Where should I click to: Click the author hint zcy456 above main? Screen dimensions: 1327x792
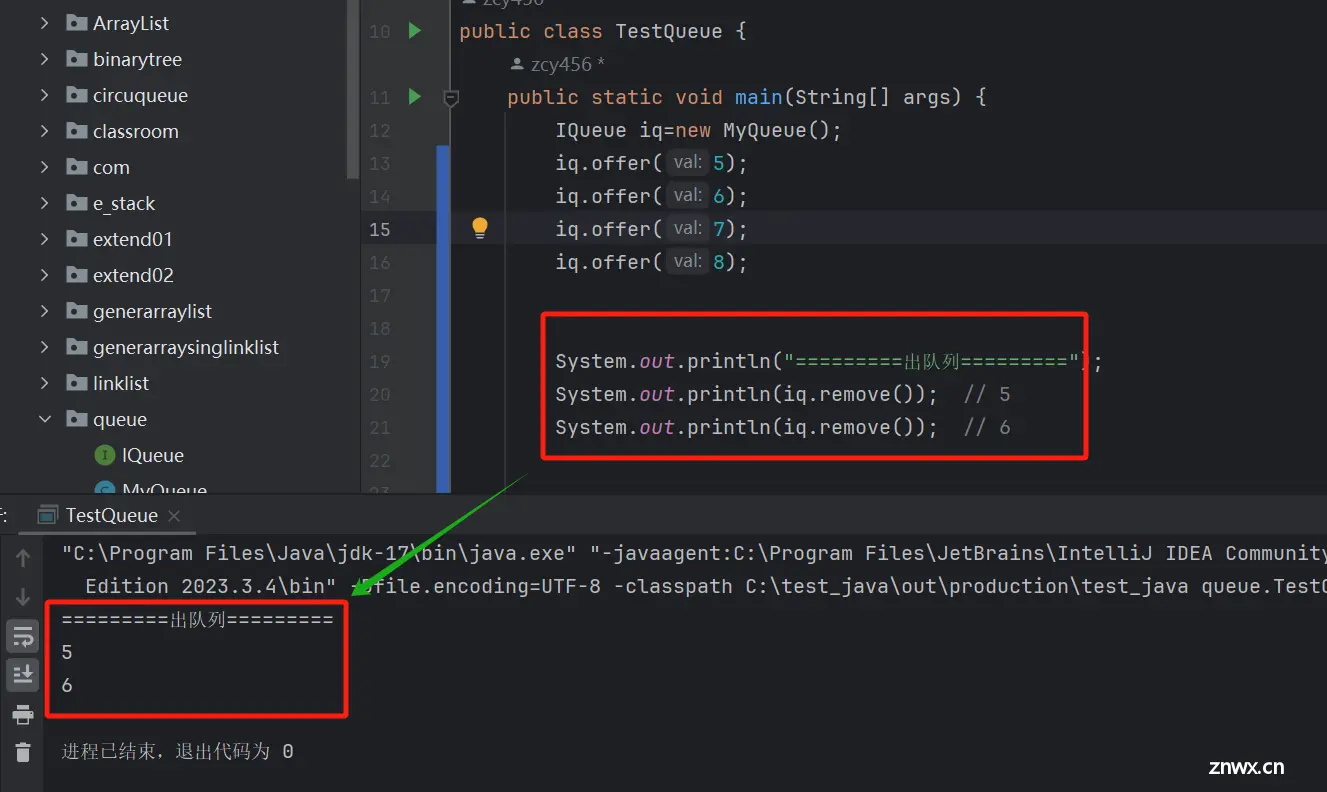pyautogui.click(x=557, y=64)
